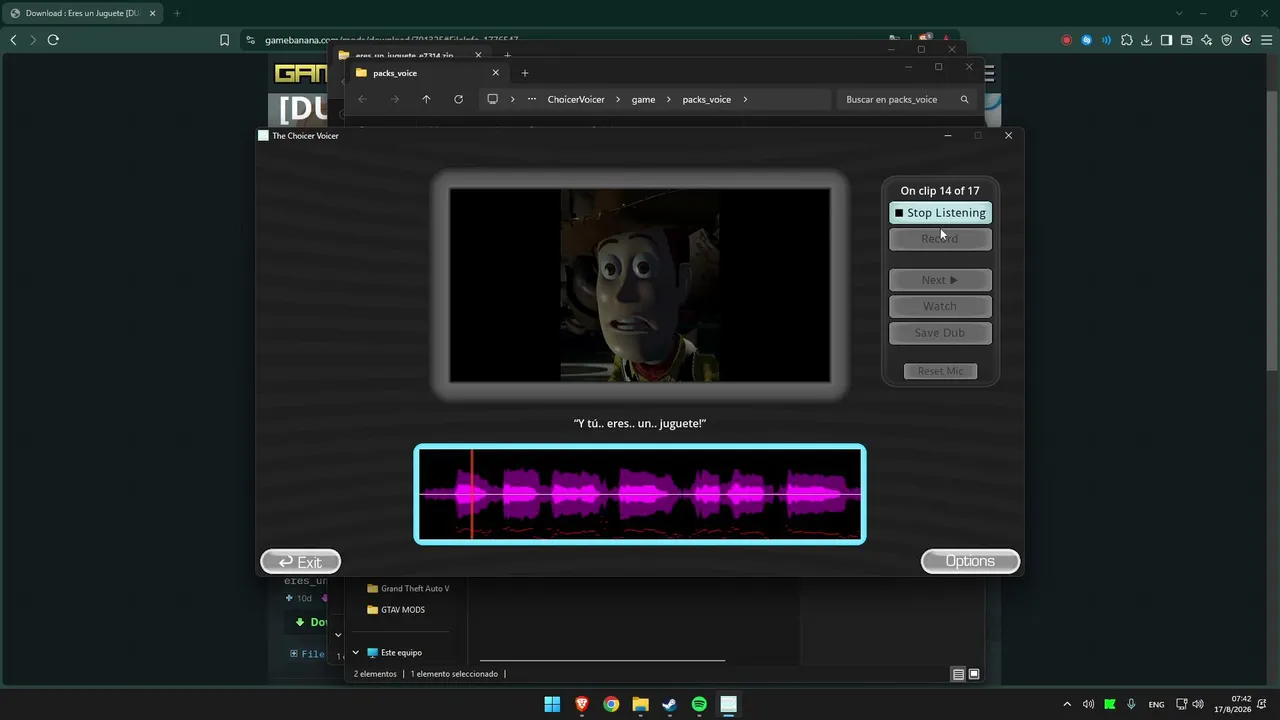Open the browser Downloads icon
The width and height of the screenshot is (1280, 720).
click(1147, 40)
